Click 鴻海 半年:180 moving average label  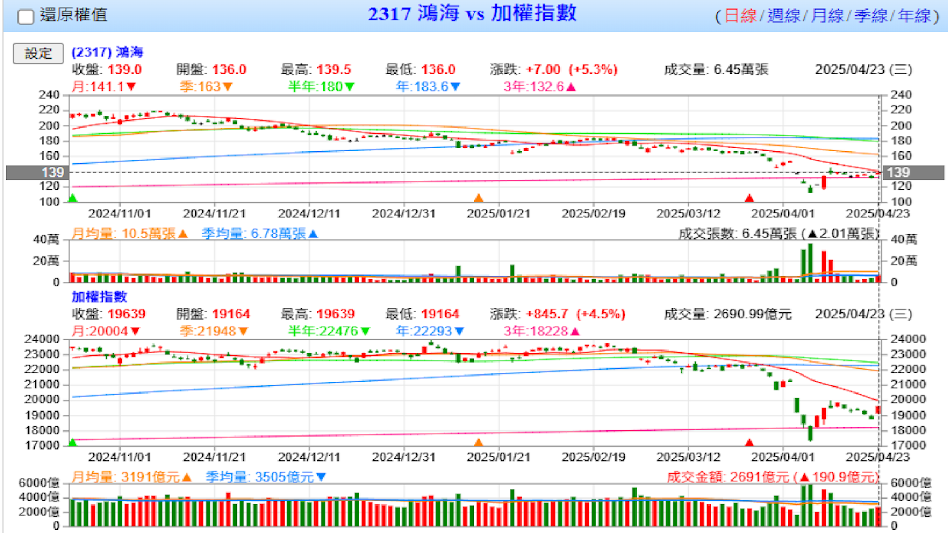(321, 86)
